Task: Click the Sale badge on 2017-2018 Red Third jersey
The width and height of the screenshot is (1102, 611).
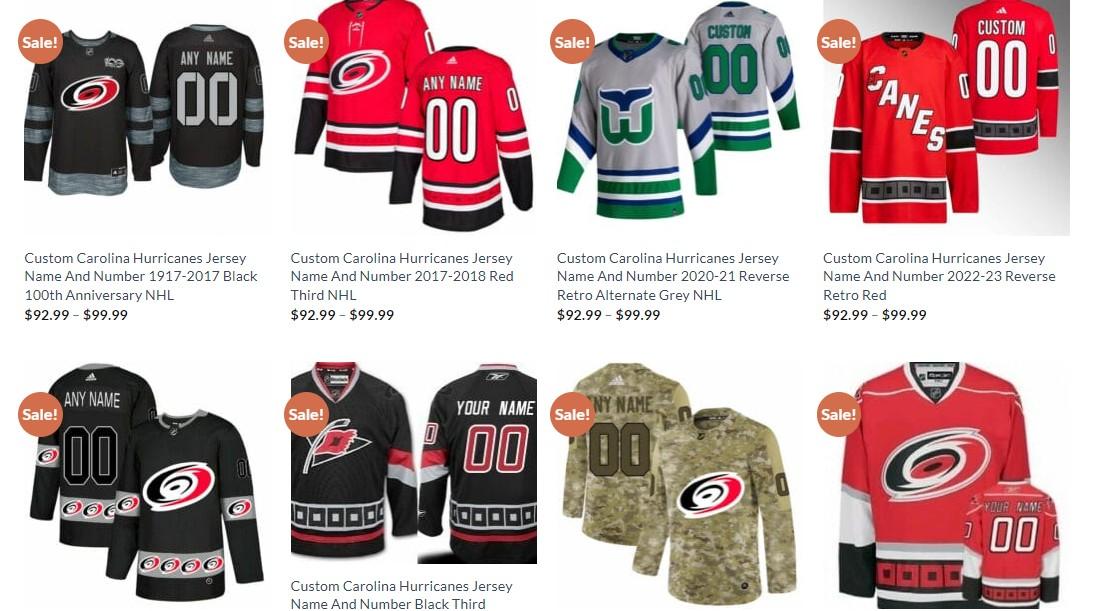Action: [x=306, y=42]
